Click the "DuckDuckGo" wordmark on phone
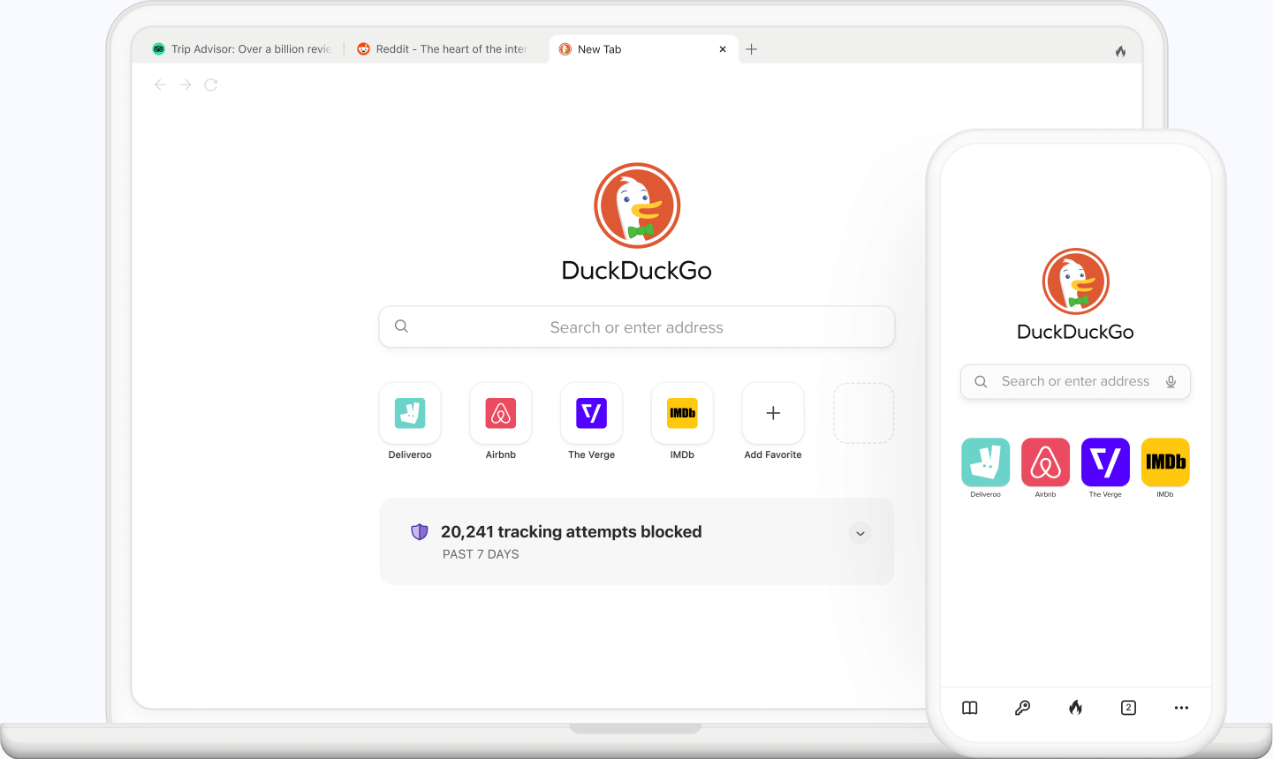The width and height of the screenshot is (1273, 759). 1076,332
